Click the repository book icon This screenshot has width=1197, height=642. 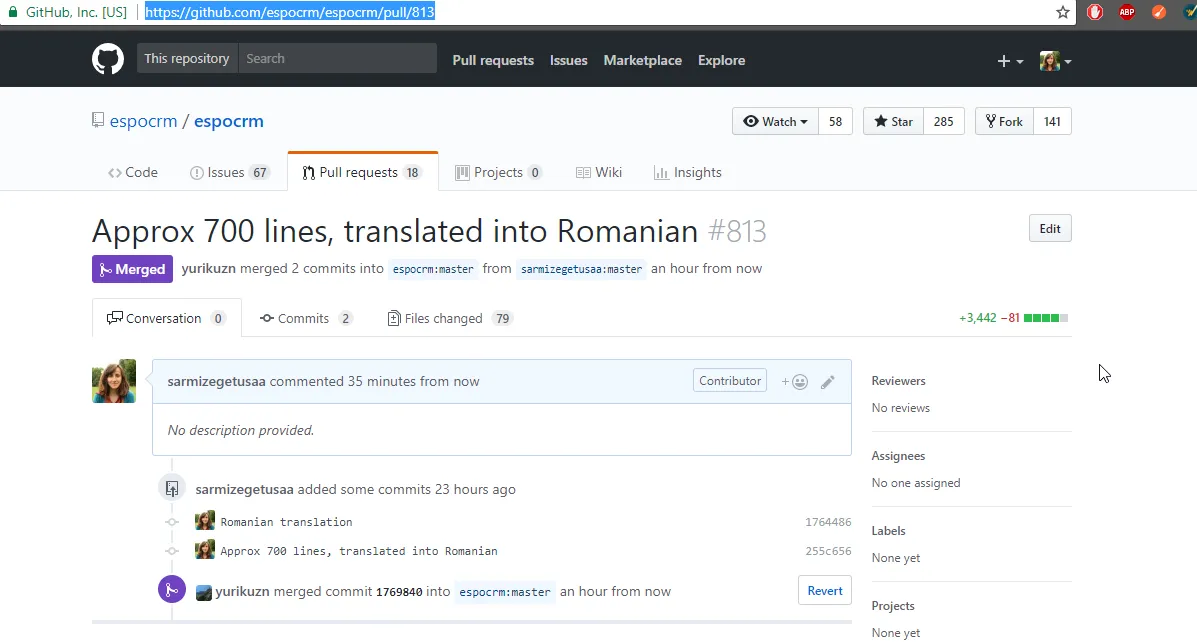click(x=98, y=121)
